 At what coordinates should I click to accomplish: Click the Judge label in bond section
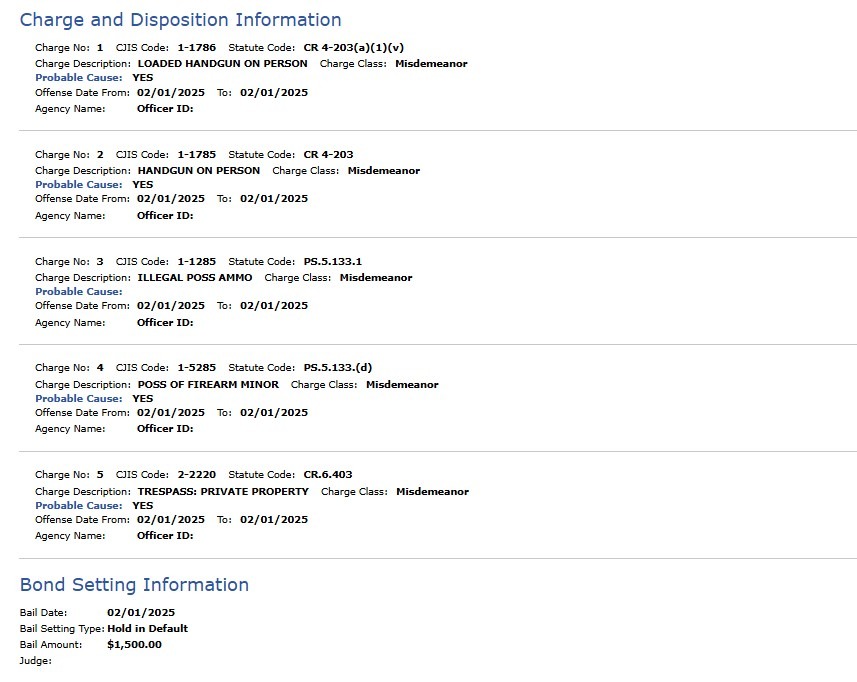click(36, 661)
